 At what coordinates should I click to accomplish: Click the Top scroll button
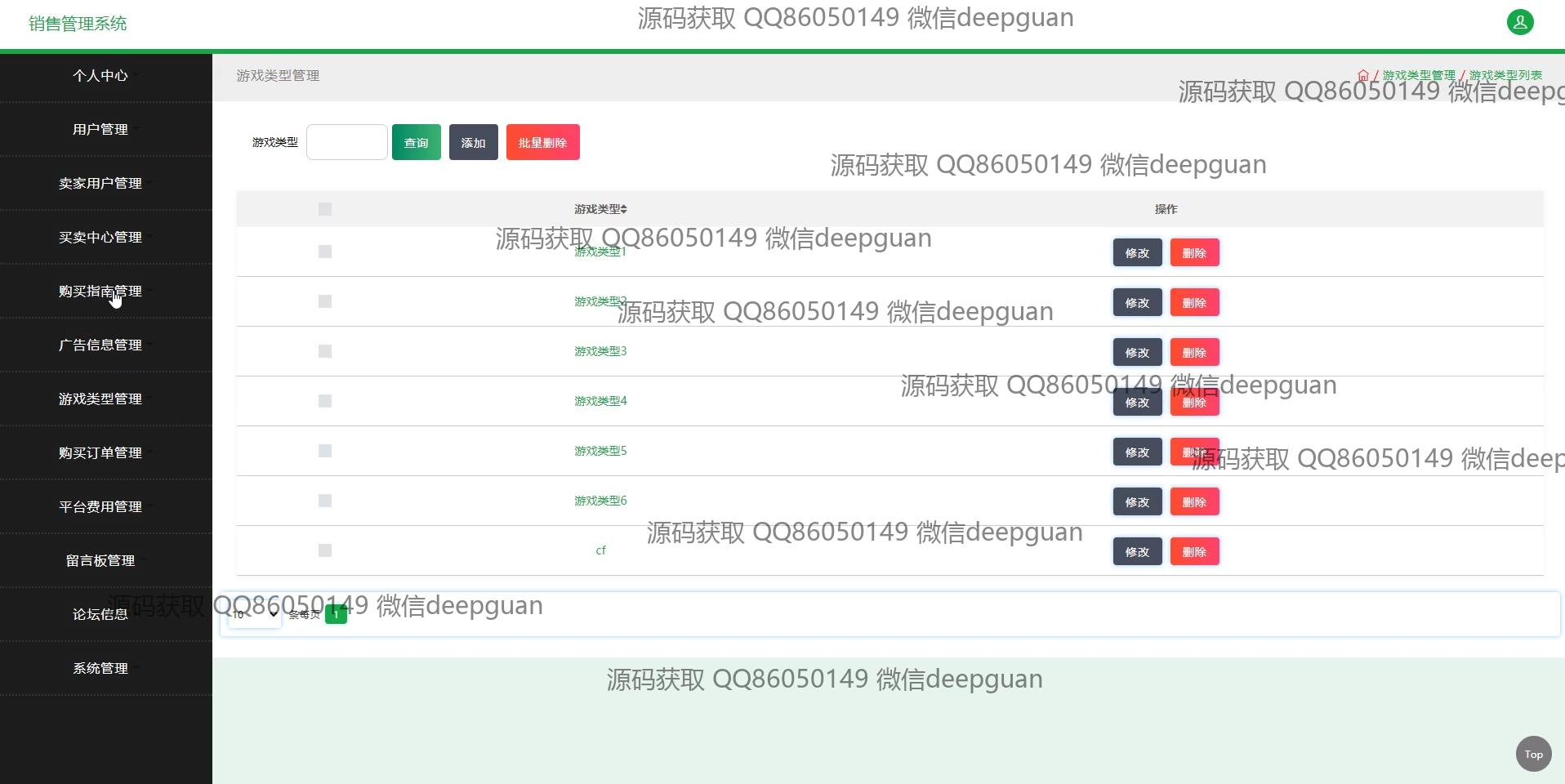(1533, 754)
